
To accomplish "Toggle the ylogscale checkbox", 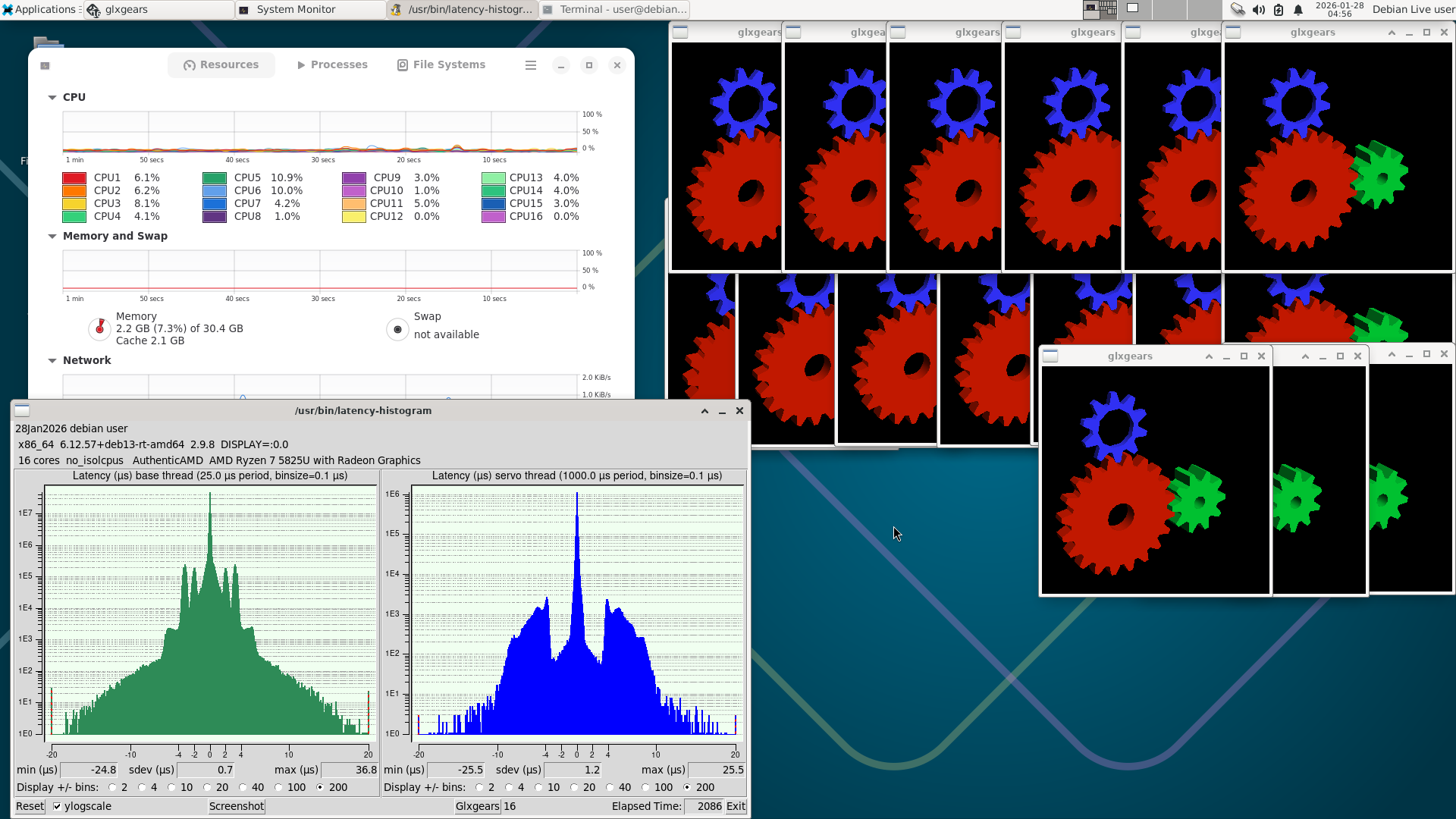I will pos(57,806).
